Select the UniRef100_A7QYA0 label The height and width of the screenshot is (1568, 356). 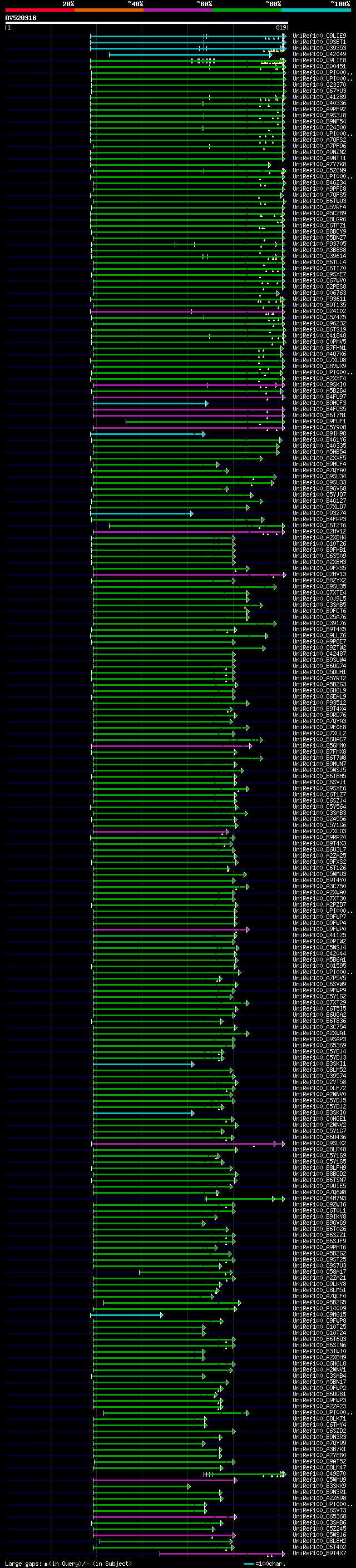[319, 470]
